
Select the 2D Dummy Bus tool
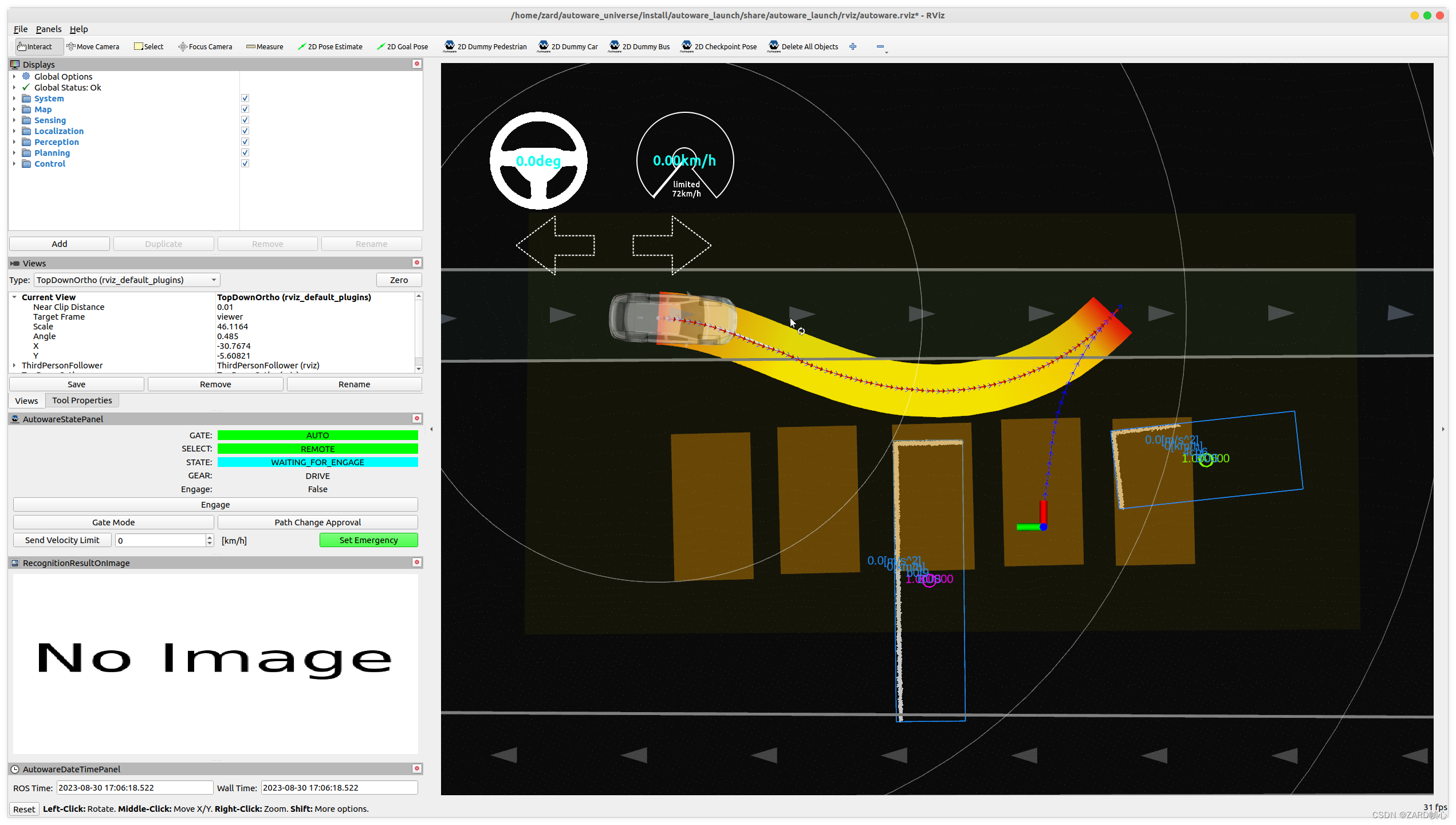click(x=640, y=47)
